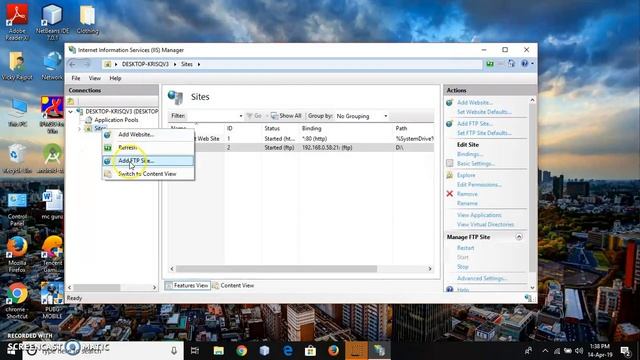The image size is (640, 360).
Task: Open Firefox from the taskbar
Action: (x=333, y=351)
